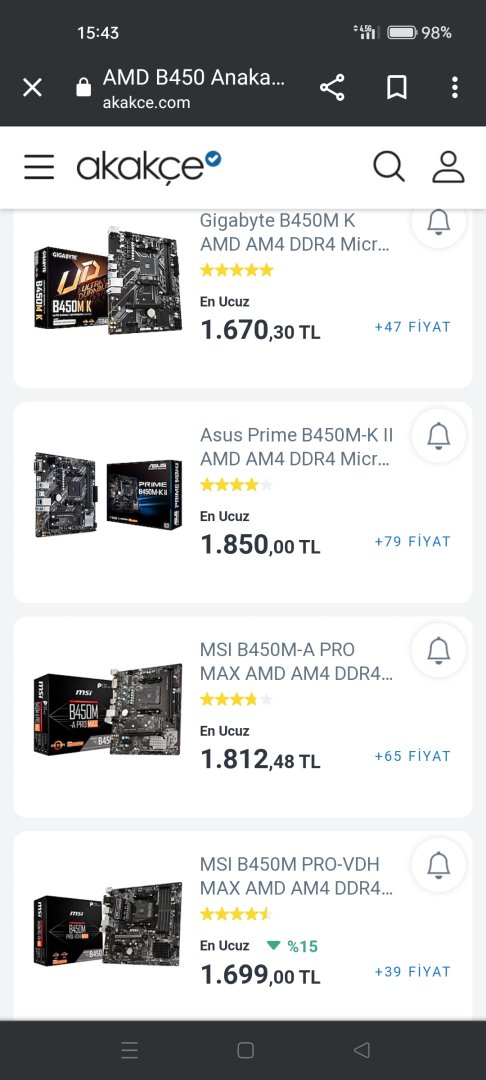Show +47 FİYAT offers for Gigabyte board
486x1080 pixels.
click(x=412, y=326)
